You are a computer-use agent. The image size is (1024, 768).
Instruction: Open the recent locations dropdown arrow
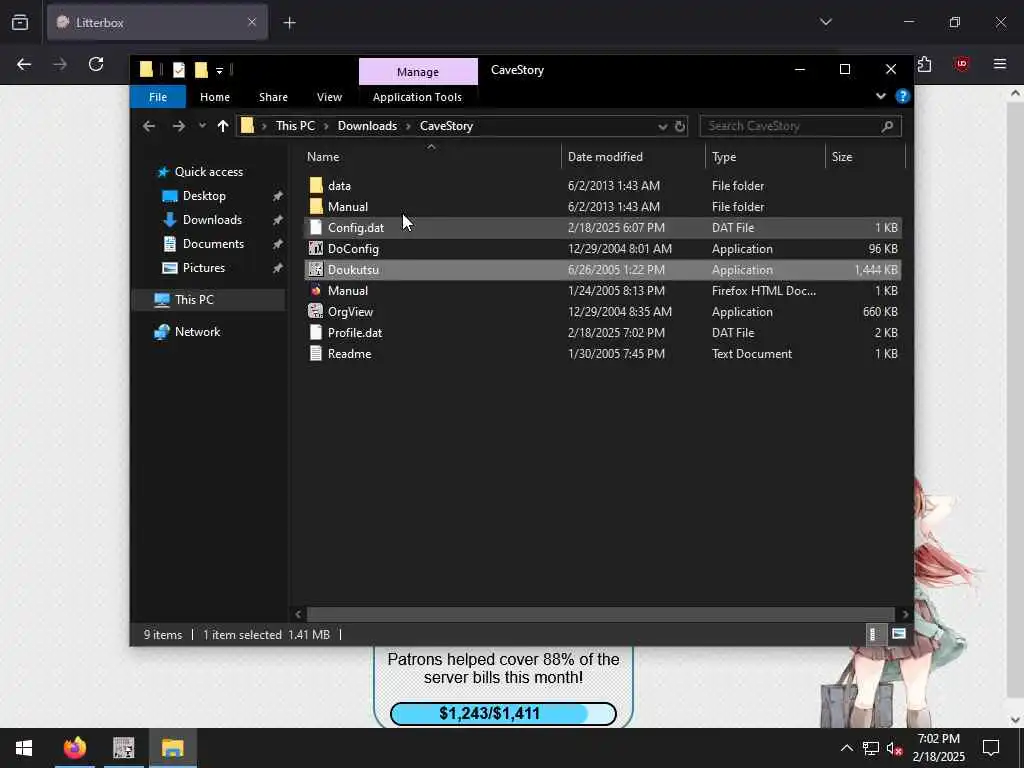point(202,126)
